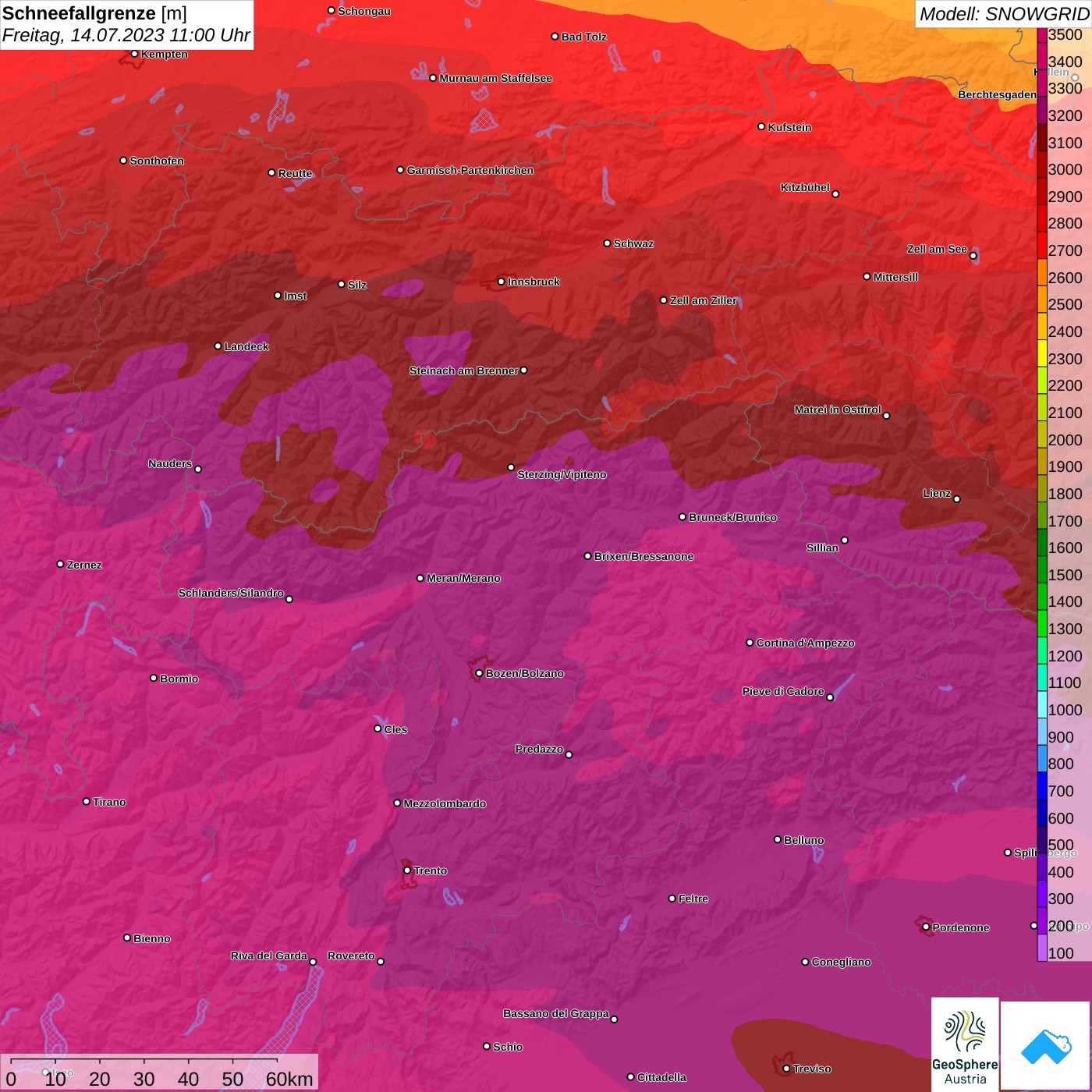Click the Meran/Merano label
The height and width of the screenshot is (1092, 1092).
coord(463,578)
